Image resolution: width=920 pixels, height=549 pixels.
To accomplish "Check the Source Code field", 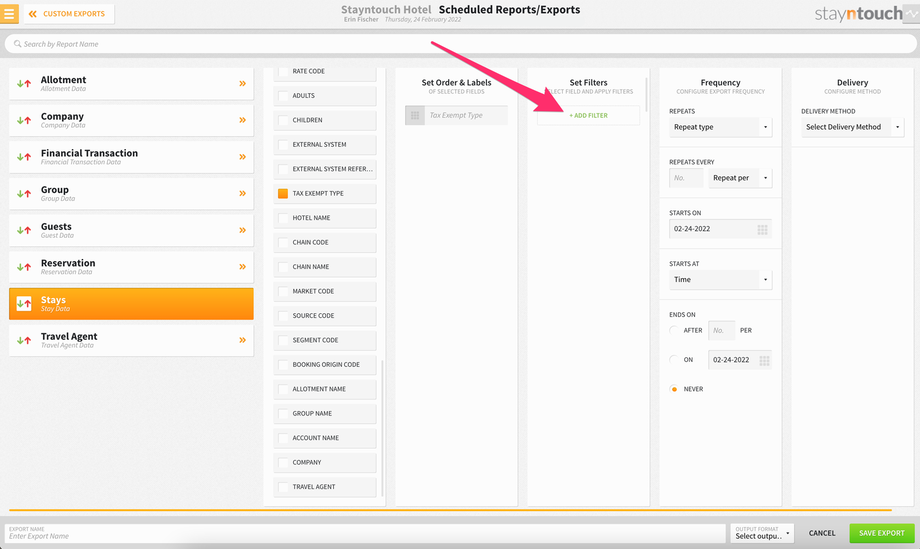I will (x=283, y=316).
